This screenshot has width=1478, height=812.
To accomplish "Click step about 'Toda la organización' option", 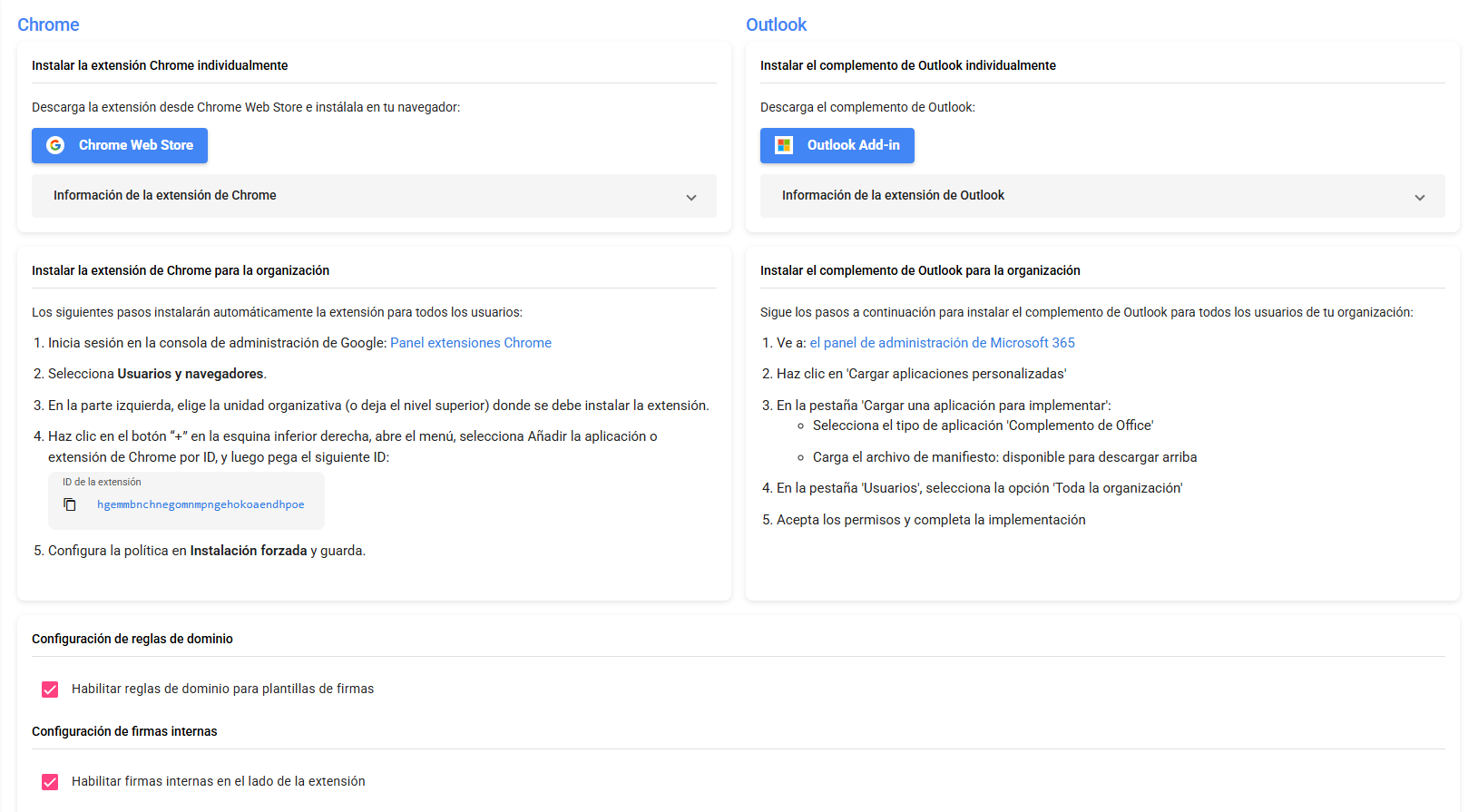I will (979, 488).
